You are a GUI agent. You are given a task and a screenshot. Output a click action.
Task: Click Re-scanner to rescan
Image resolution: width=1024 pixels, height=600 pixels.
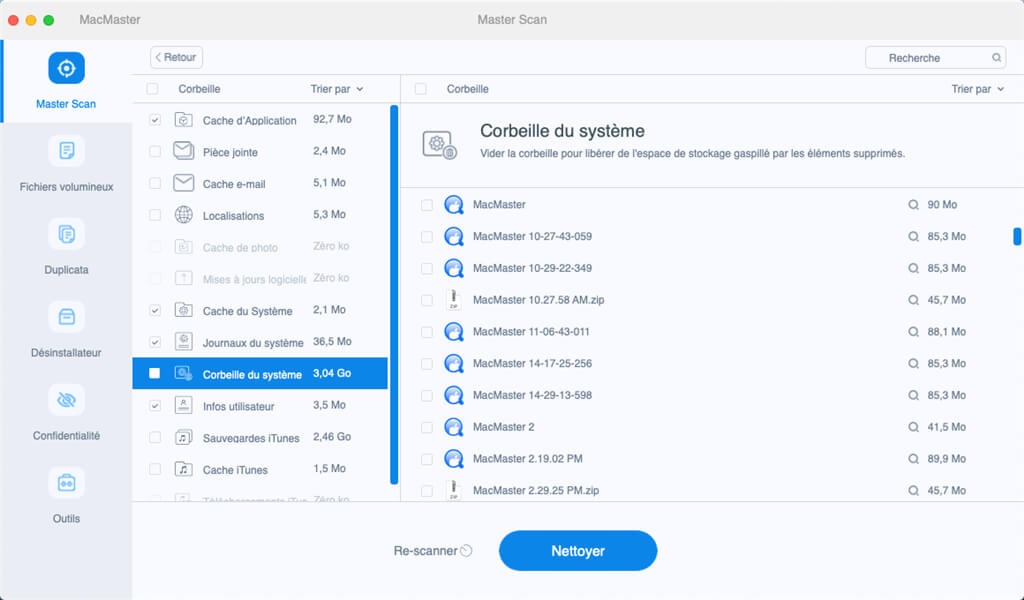[432, 551]
